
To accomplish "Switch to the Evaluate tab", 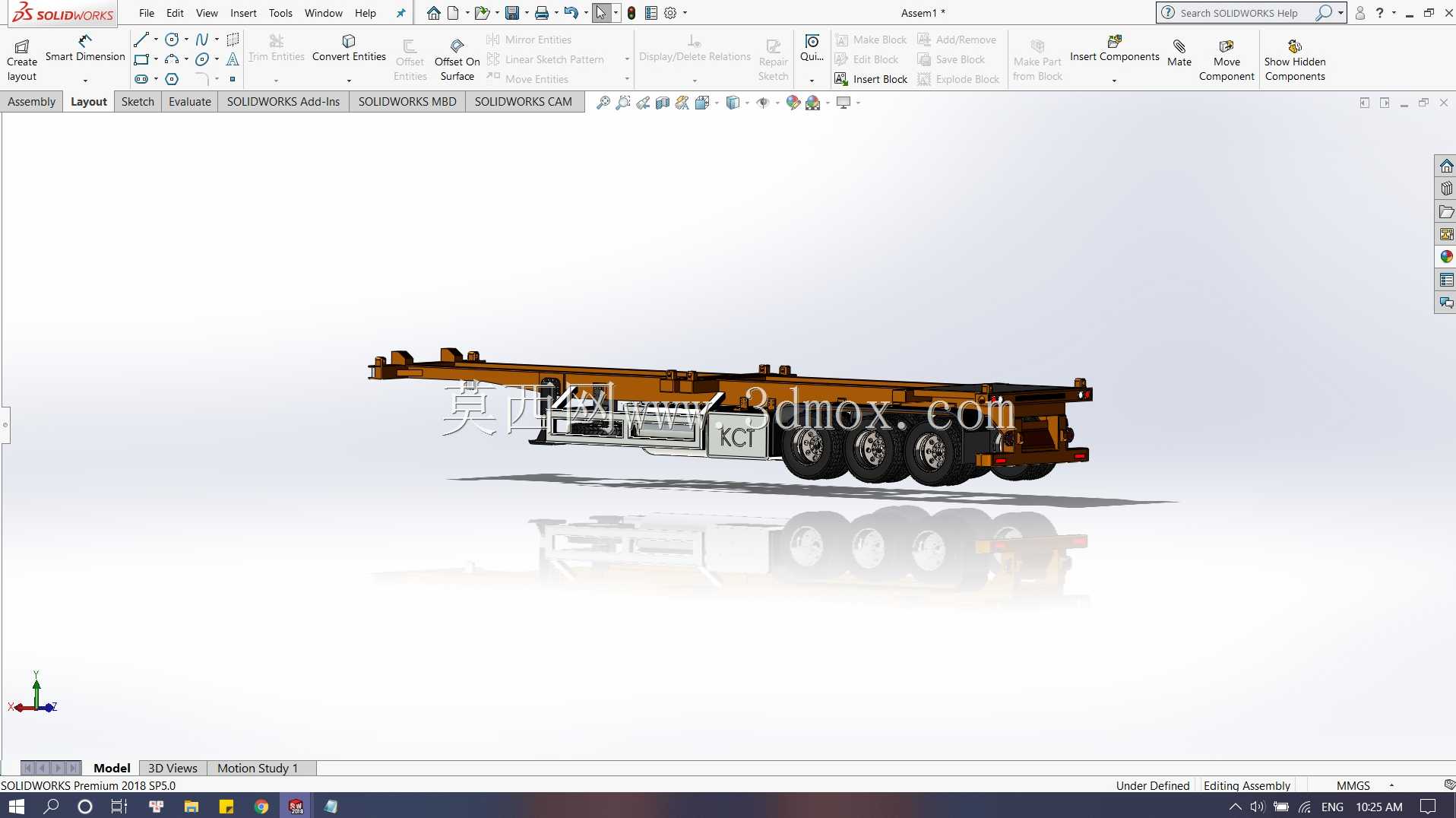I will [190, 102].
